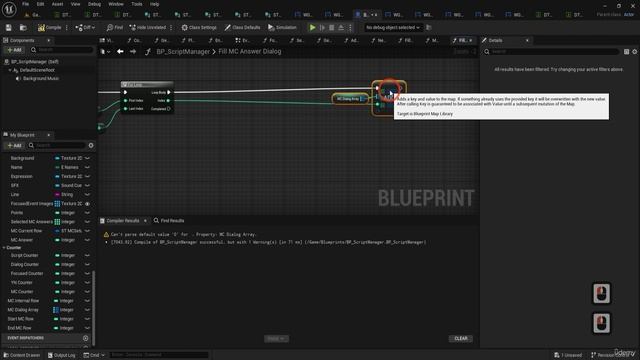Screen dimensions: 640x360
Task: Click the Browse to asset icon
Action: pyautogui.click(x=23, y=27)
